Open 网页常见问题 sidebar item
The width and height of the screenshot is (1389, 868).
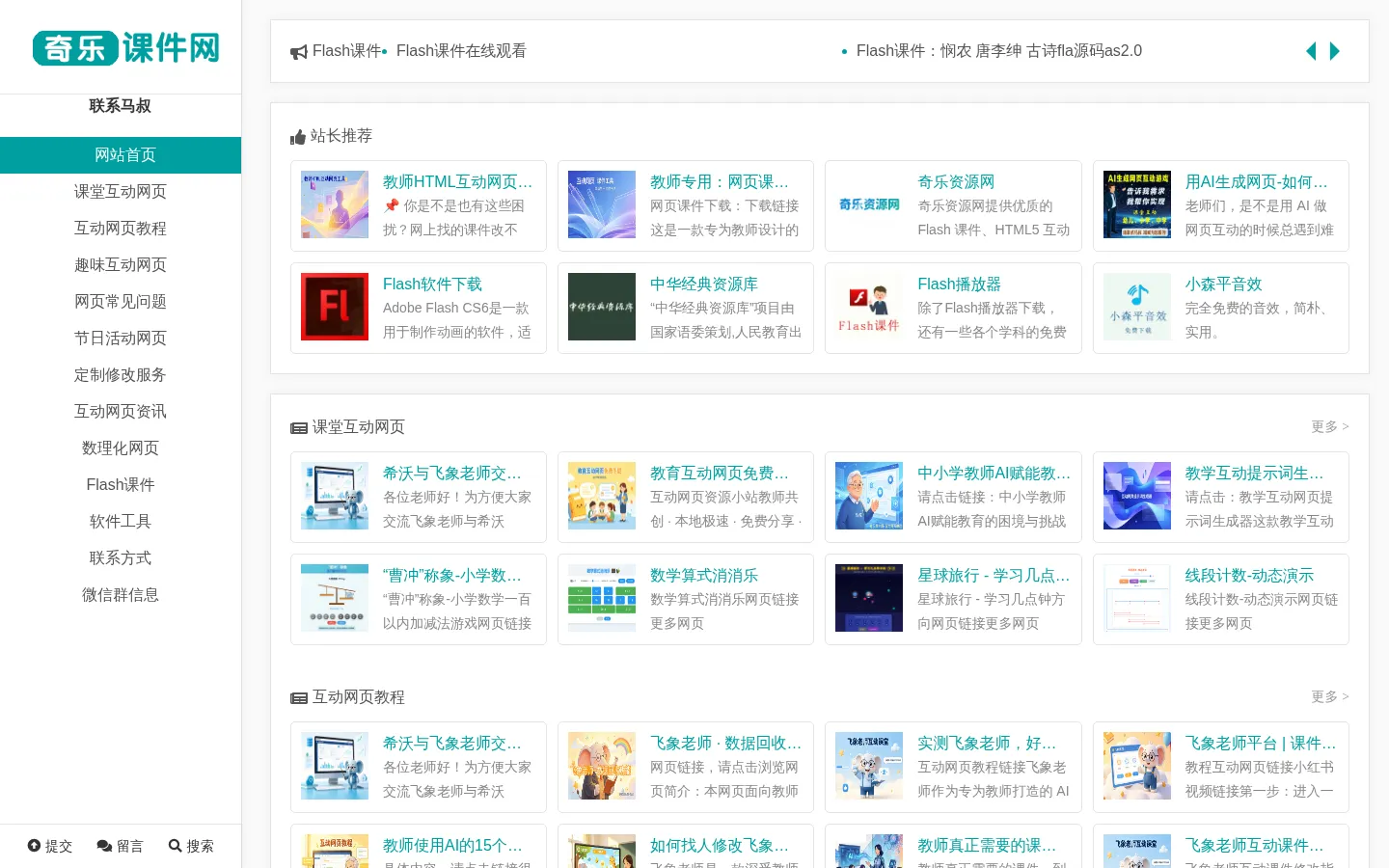tap(121, 302)
